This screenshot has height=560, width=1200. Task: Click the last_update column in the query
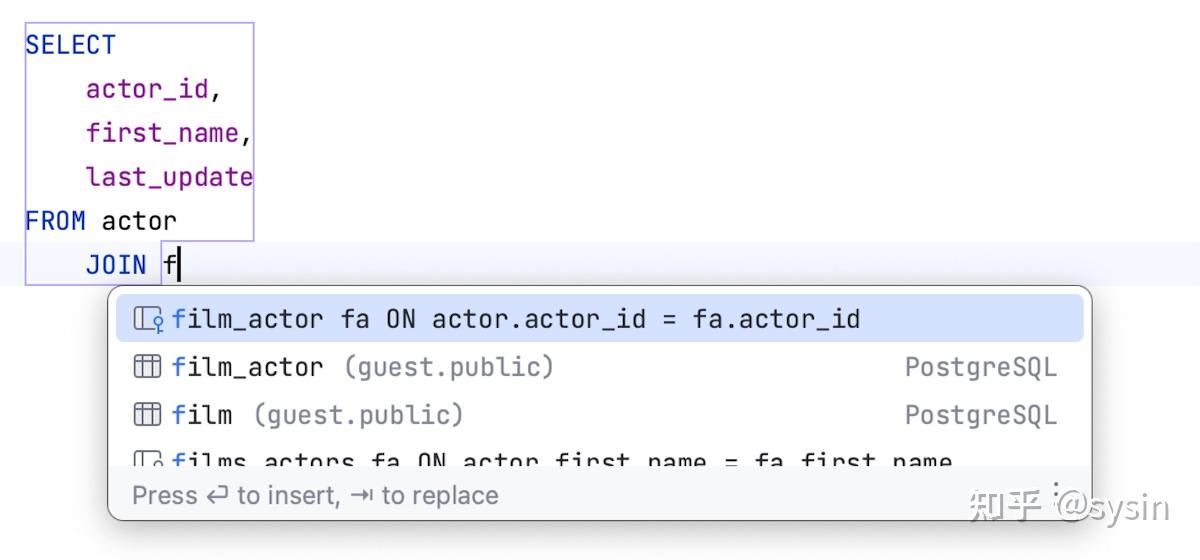click(x=169, y=177)
